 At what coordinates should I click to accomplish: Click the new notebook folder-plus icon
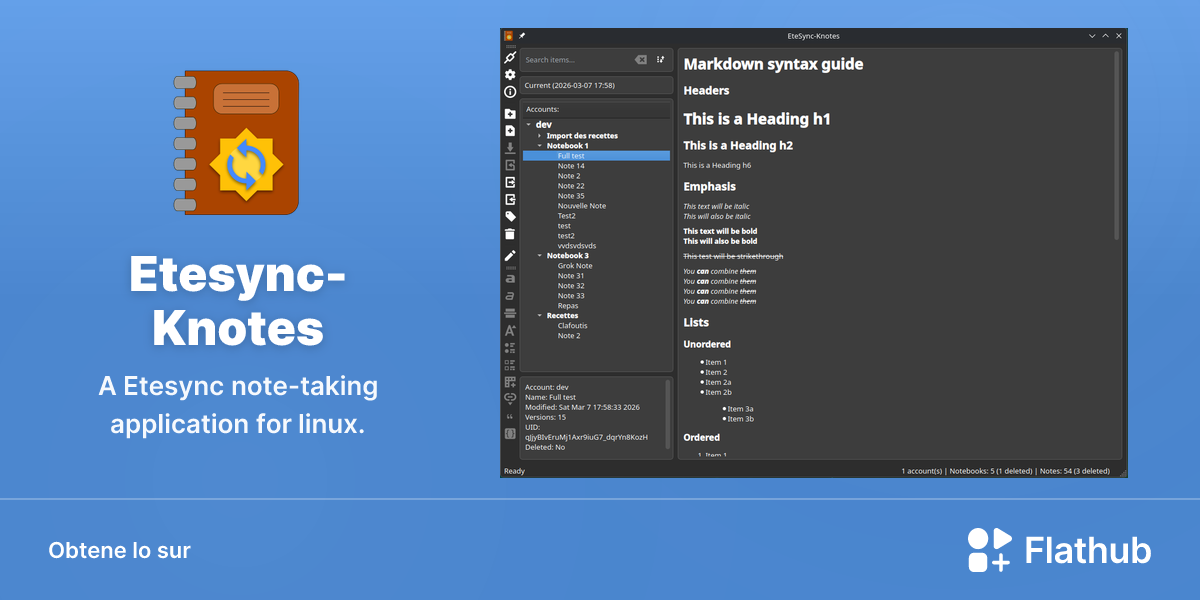click(x=510, y=114)
